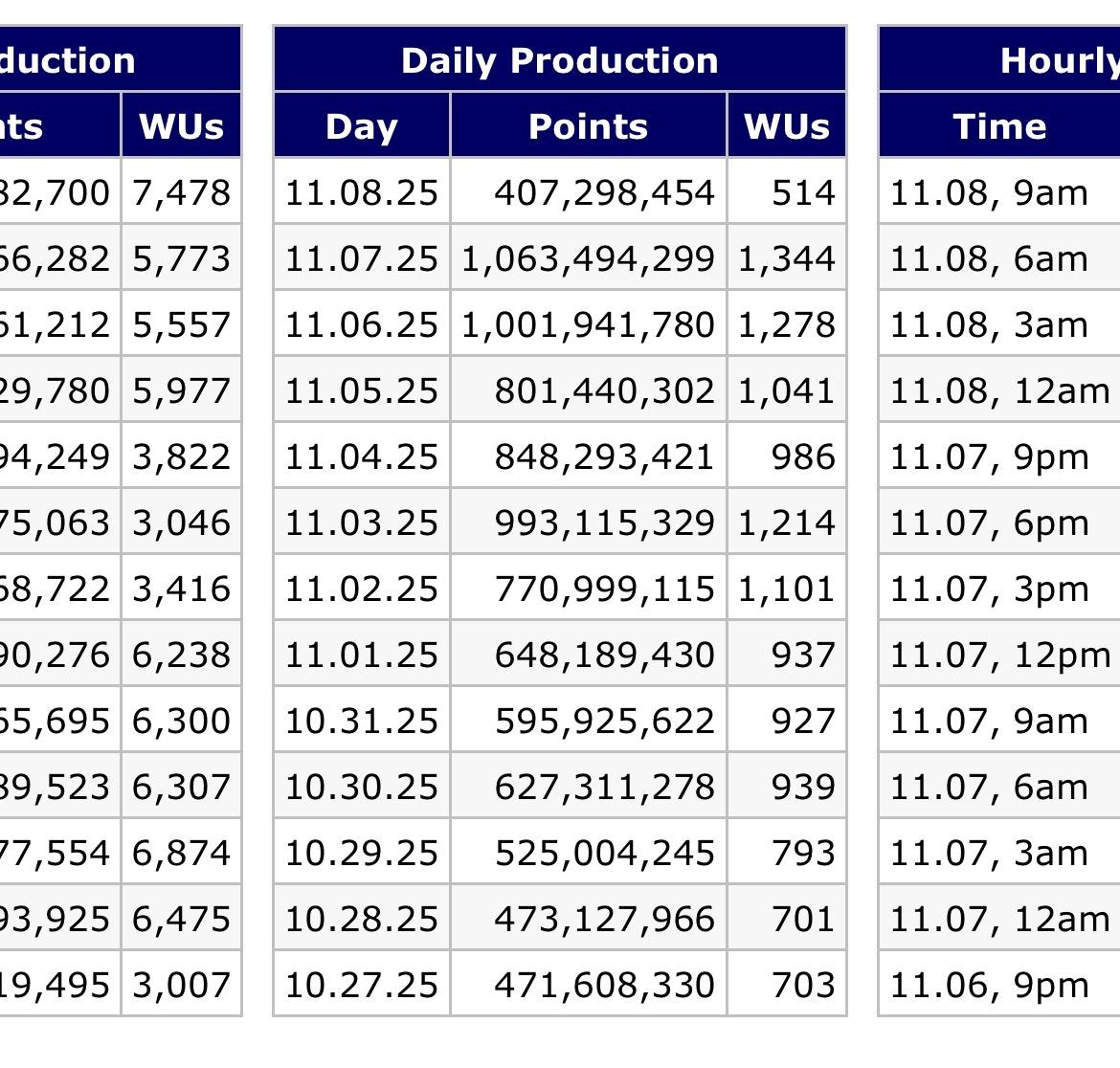This screenshot has height=1068, width=1120.
Task: Click the 11.01.25 date cell
Action: pyautogui.click(x=362, y=655)
